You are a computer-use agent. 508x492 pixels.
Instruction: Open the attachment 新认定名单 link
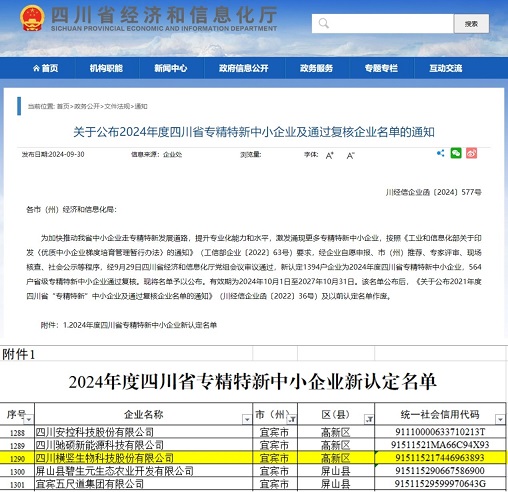[x=140, y=325]
